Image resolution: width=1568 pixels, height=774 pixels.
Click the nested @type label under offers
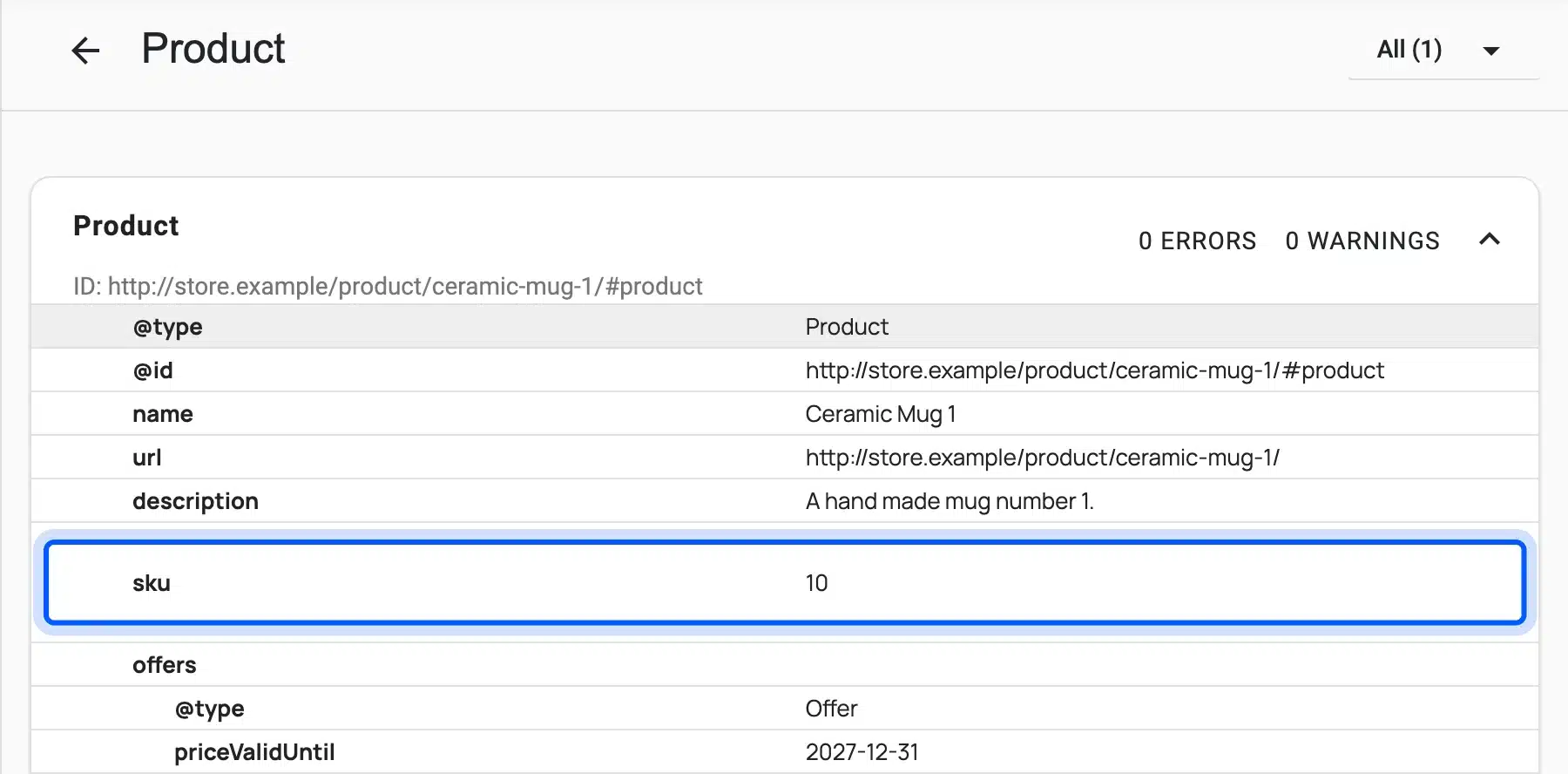pos(209,709)
